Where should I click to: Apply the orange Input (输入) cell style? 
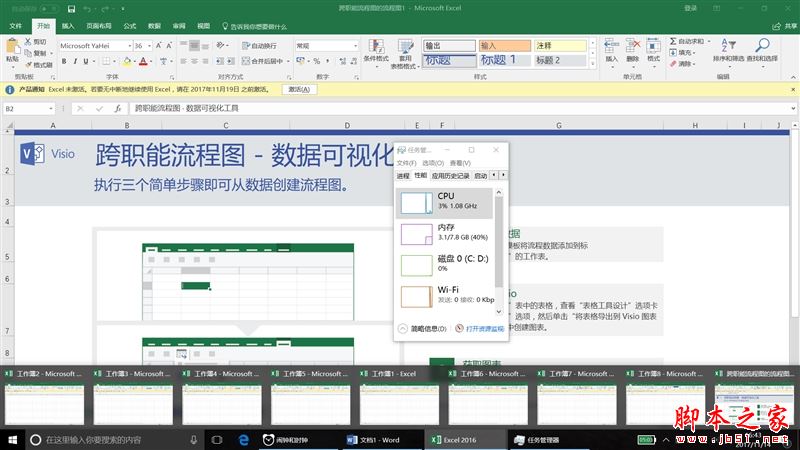pos(504,45)
